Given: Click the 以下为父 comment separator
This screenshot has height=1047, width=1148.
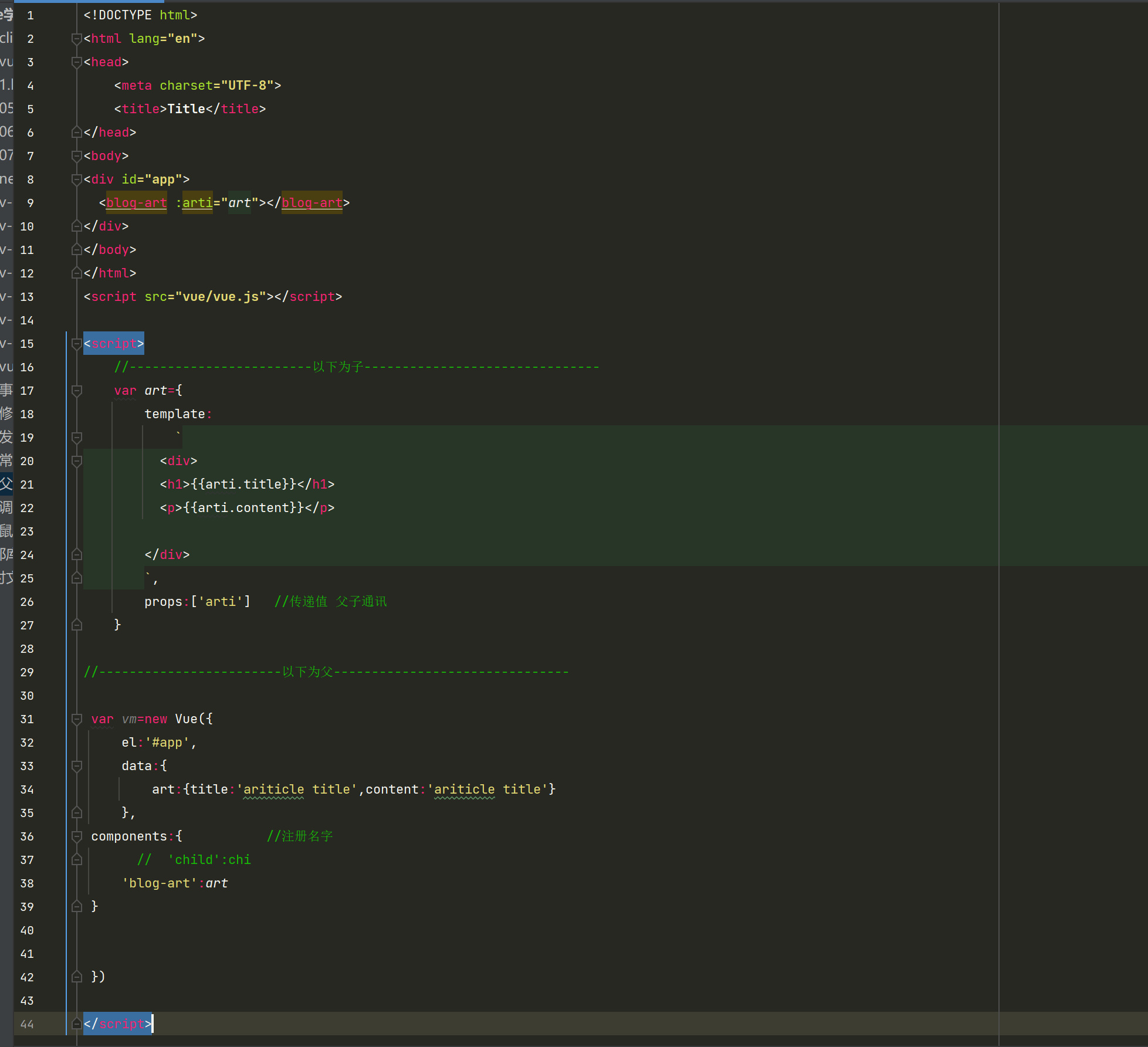Looking at the screenshot, I should (326, 672).
